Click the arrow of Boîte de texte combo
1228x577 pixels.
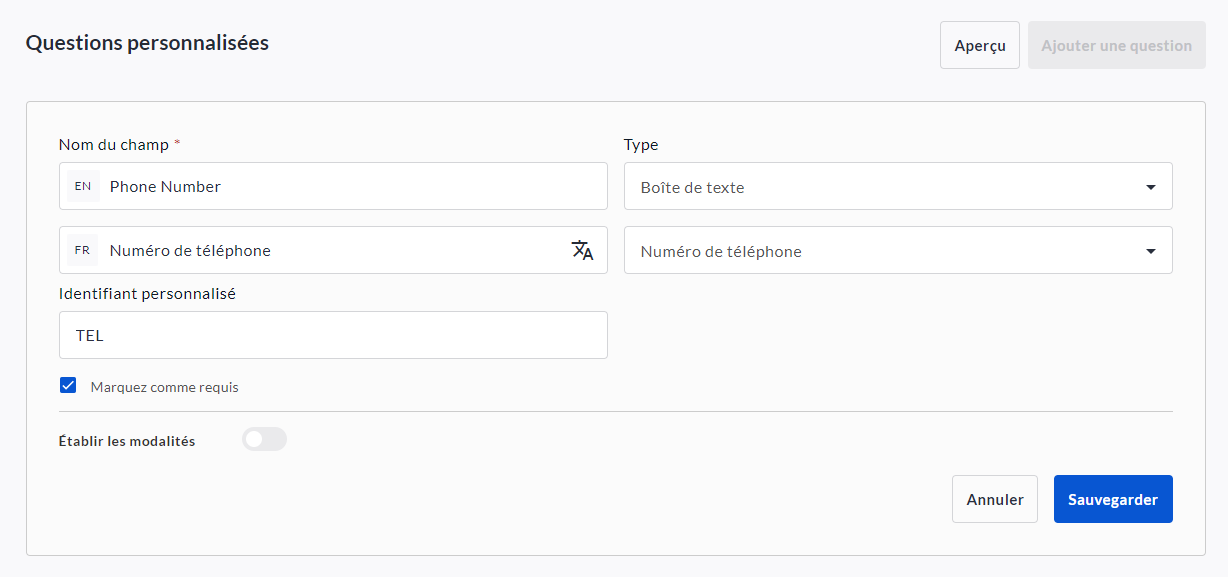tap(1150, 187)
